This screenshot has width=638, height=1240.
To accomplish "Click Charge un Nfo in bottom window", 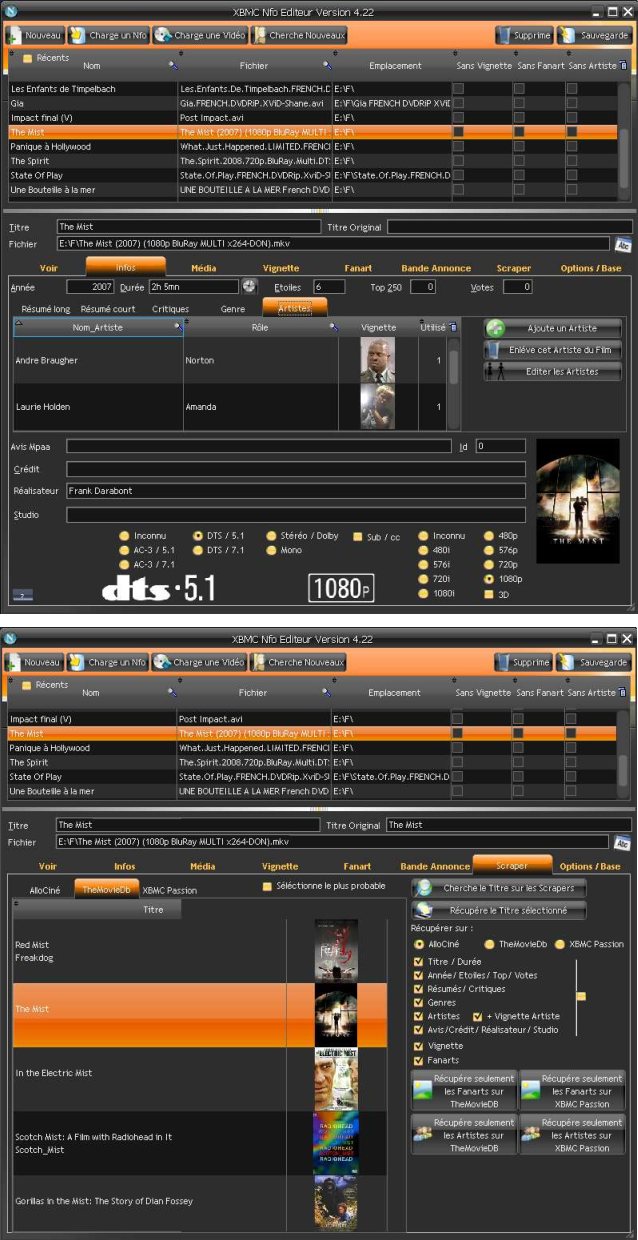I will (x=107, y=662).
